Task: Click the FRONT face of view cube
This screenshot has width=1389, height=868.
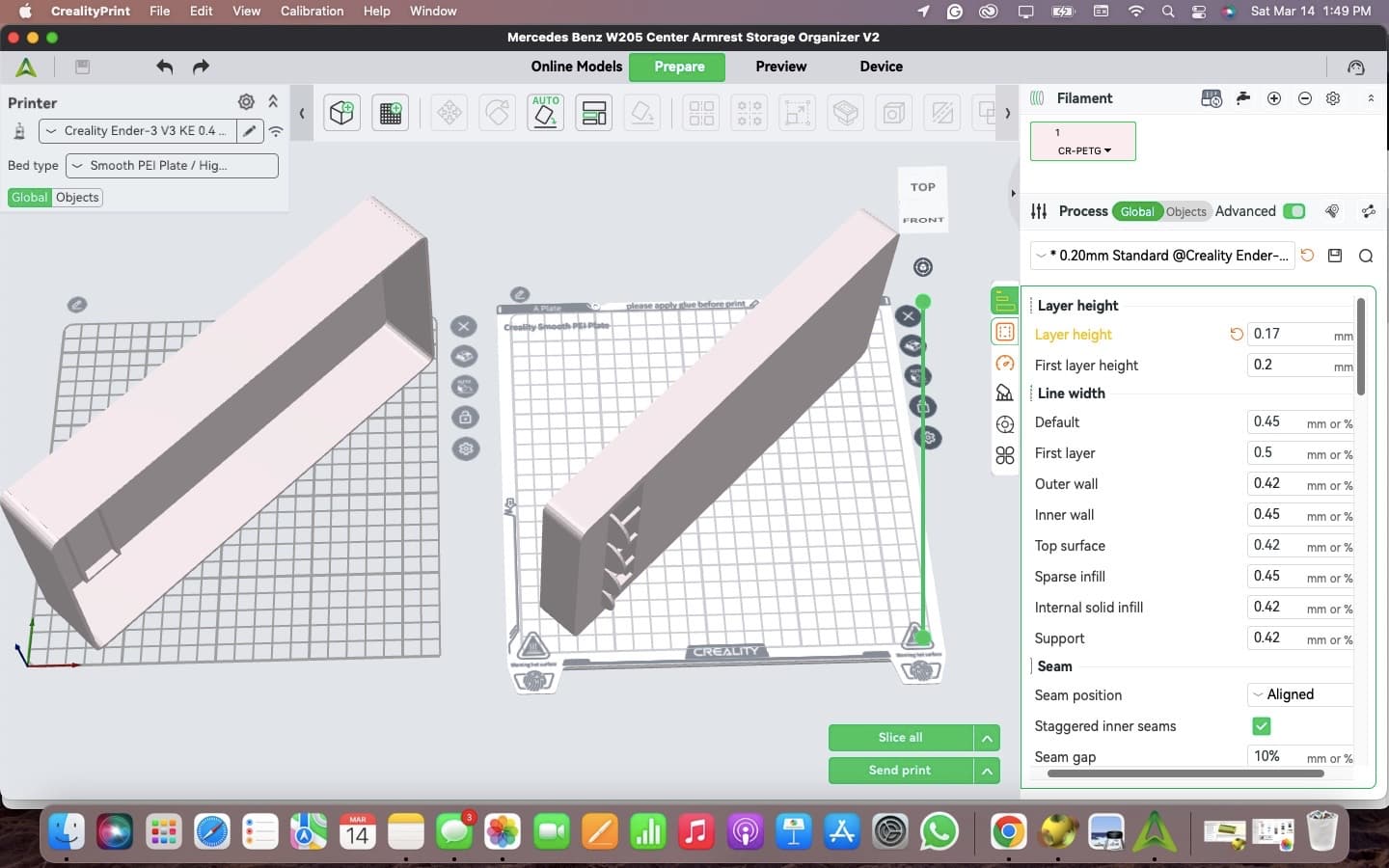Action: (x=923, y=220)
